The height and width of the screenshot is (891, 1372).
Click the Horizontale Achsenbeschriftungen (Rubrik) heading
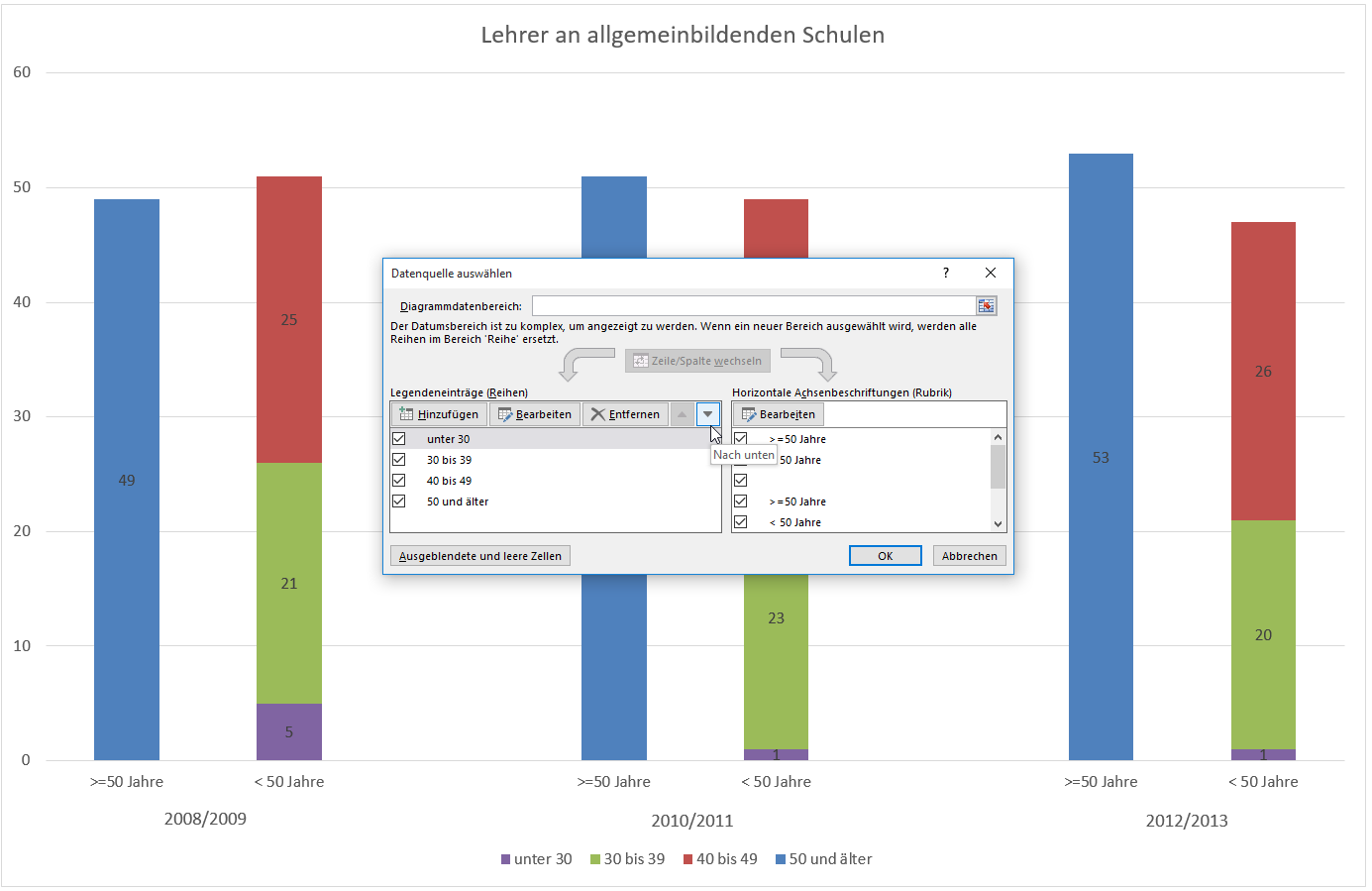[842, 392]
